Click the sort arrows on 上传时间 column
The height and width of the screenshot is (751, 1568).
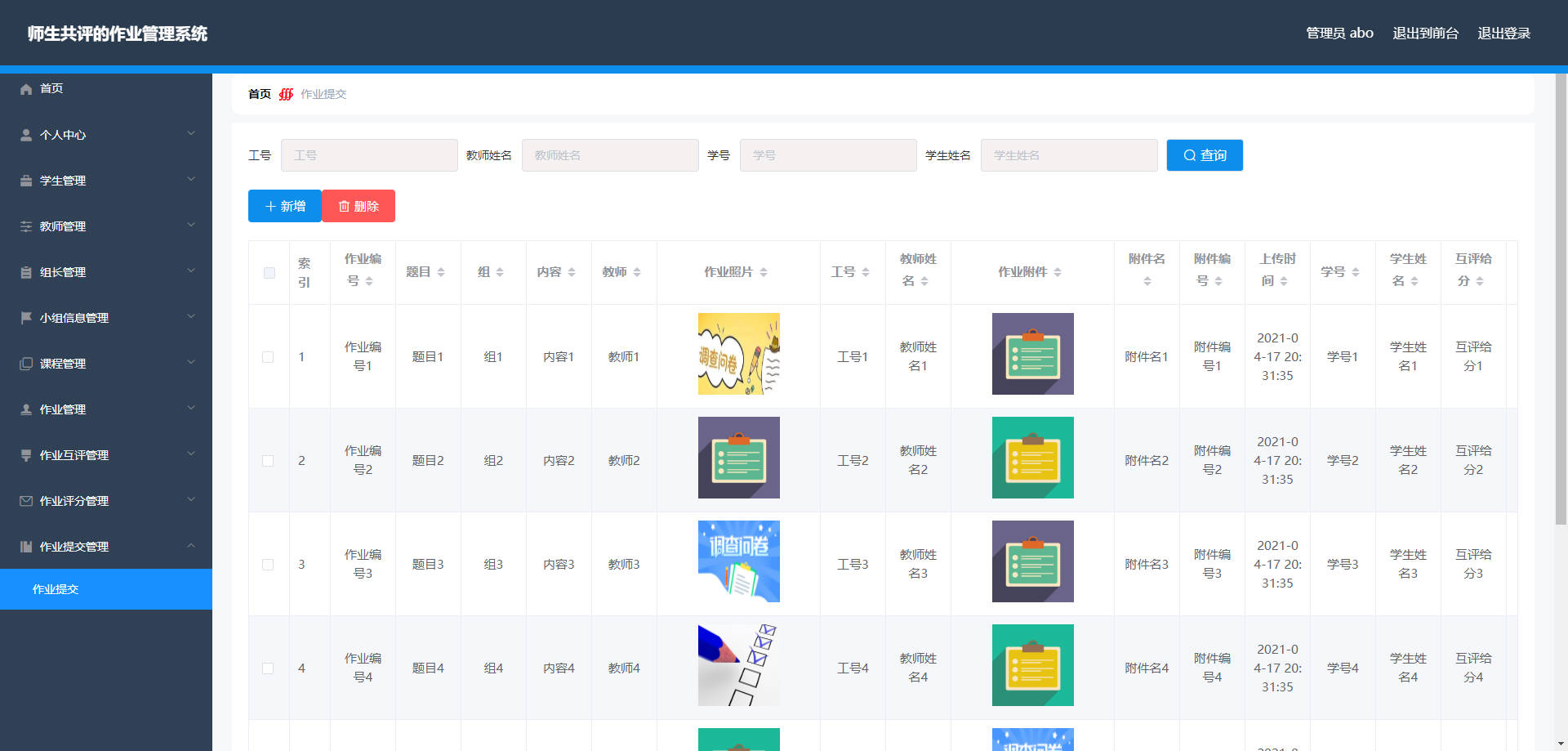tap(1284, 281)
